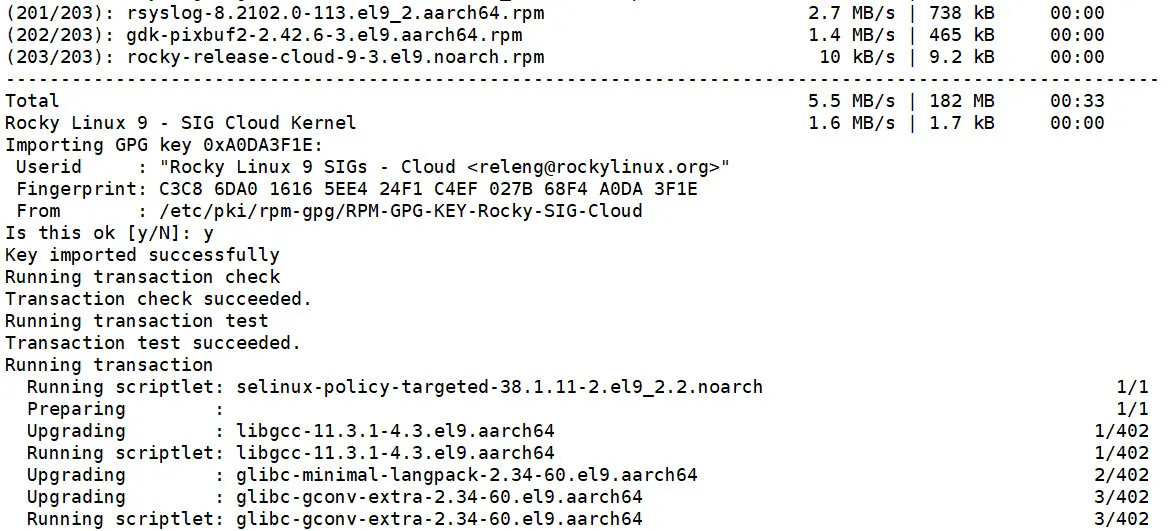Click the selinux-policy-targeted scriptlet package name

pyautogui.click(x=499, y=387)
